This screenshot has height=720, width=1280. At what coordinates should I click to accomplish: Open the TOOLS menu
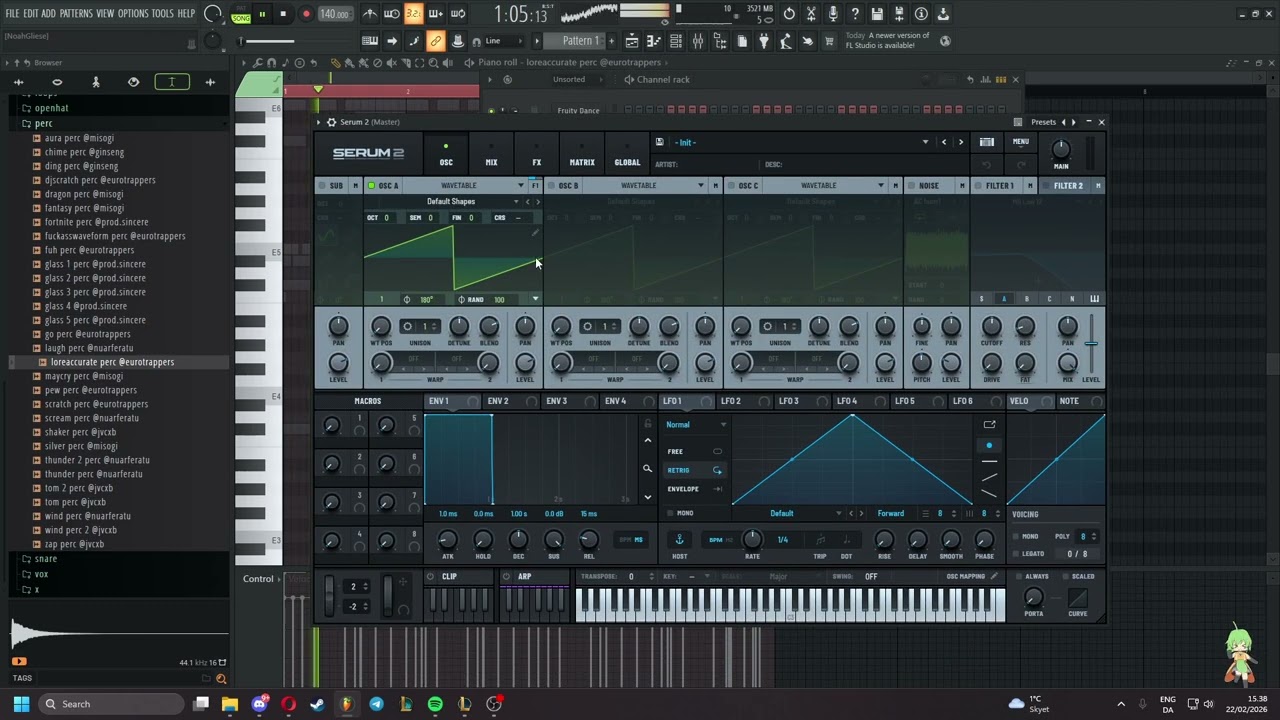(x=163, y=14)
